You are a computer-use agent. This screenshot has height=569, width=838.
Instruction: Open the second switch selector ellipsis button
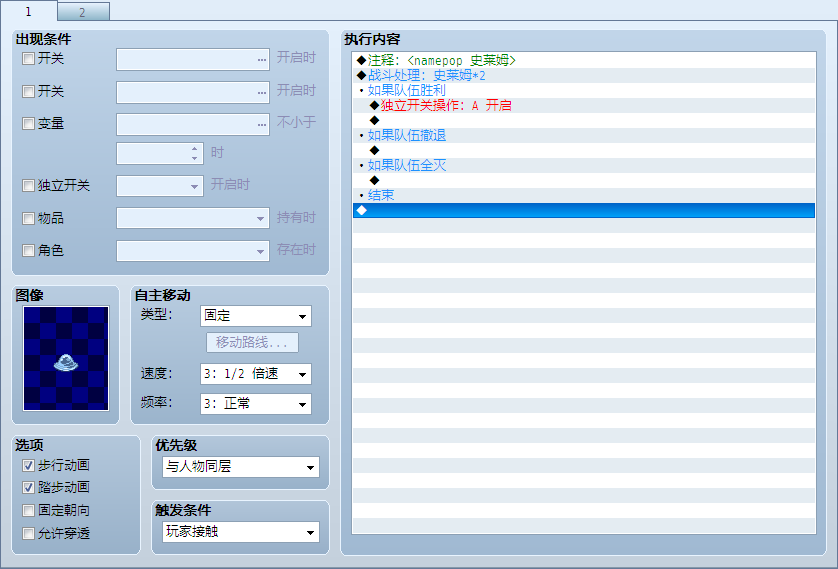(261, 92)
